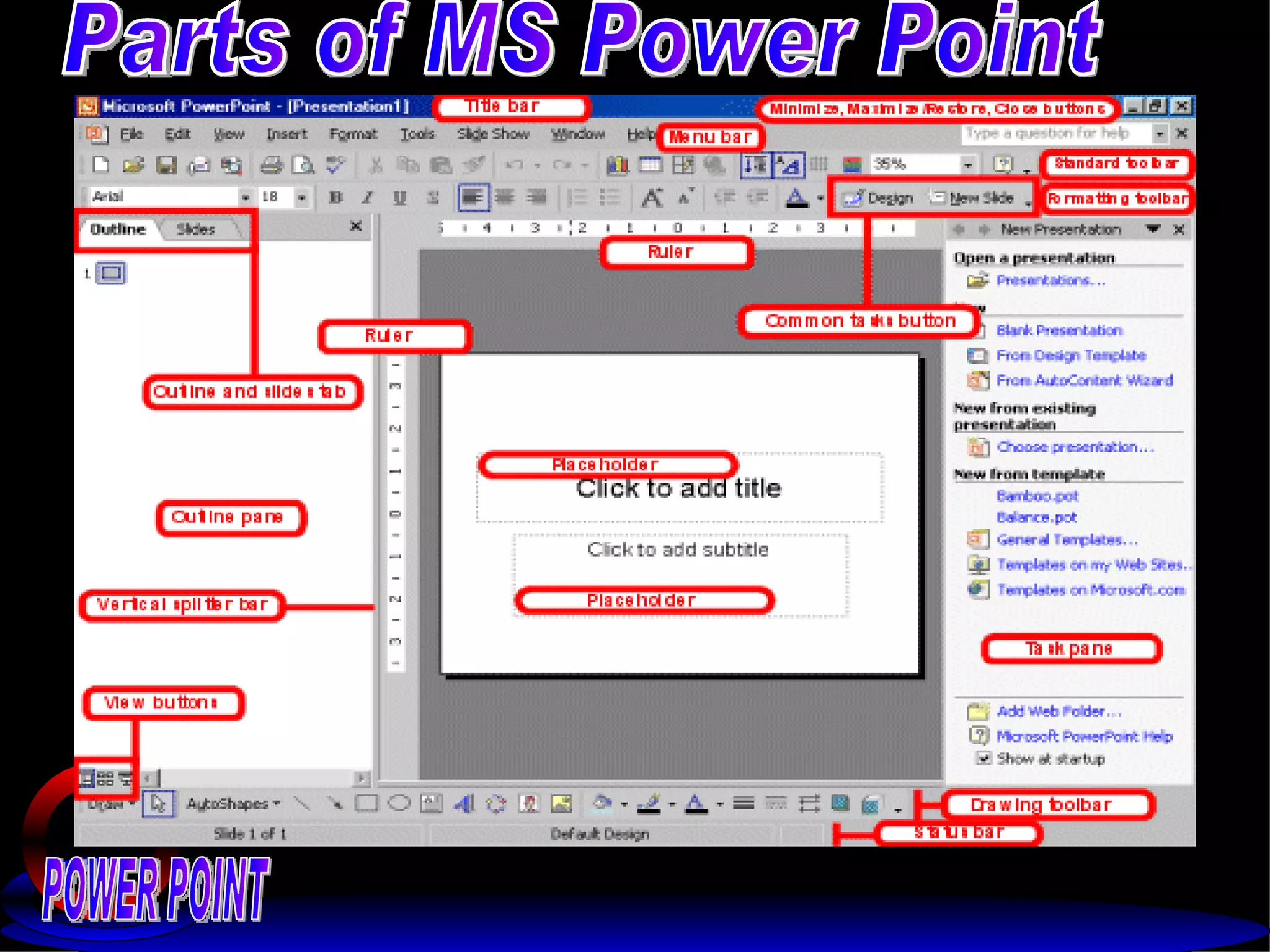Toggle Italic formatting
This screenshot has width=1270, height=952.
pyautogui.click(x=368, y=198)
